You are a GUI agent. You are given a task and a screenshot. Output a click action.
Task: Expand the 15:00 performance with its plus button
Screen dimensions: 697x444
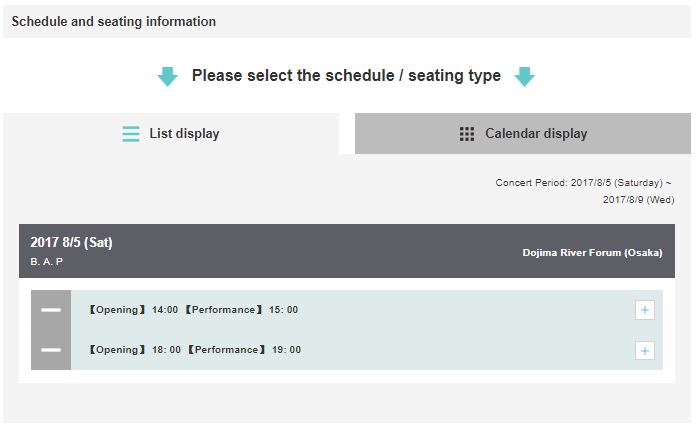(645, 310)
